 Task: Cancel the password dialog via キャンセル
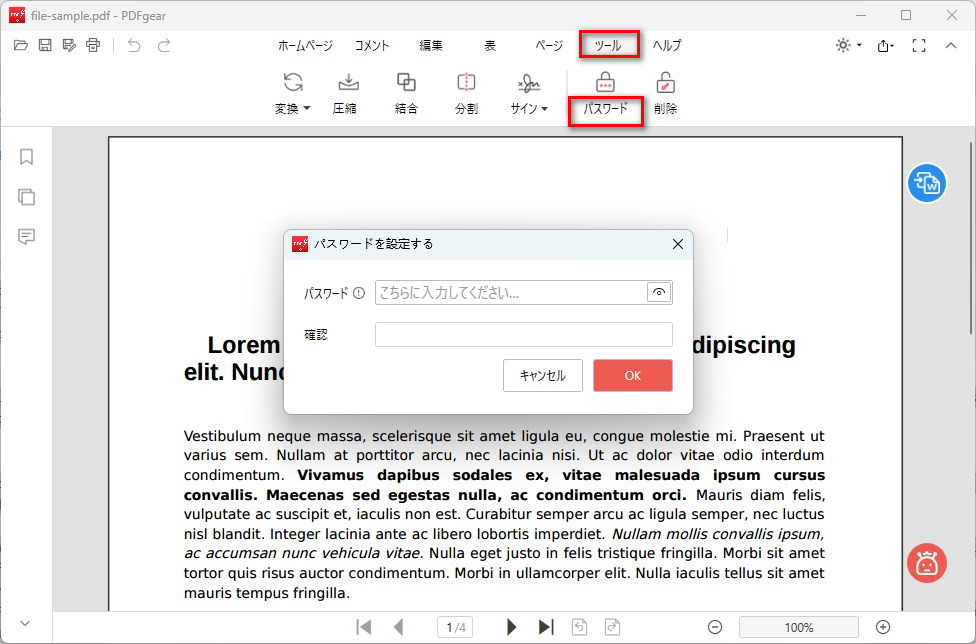tap(542, 375)
